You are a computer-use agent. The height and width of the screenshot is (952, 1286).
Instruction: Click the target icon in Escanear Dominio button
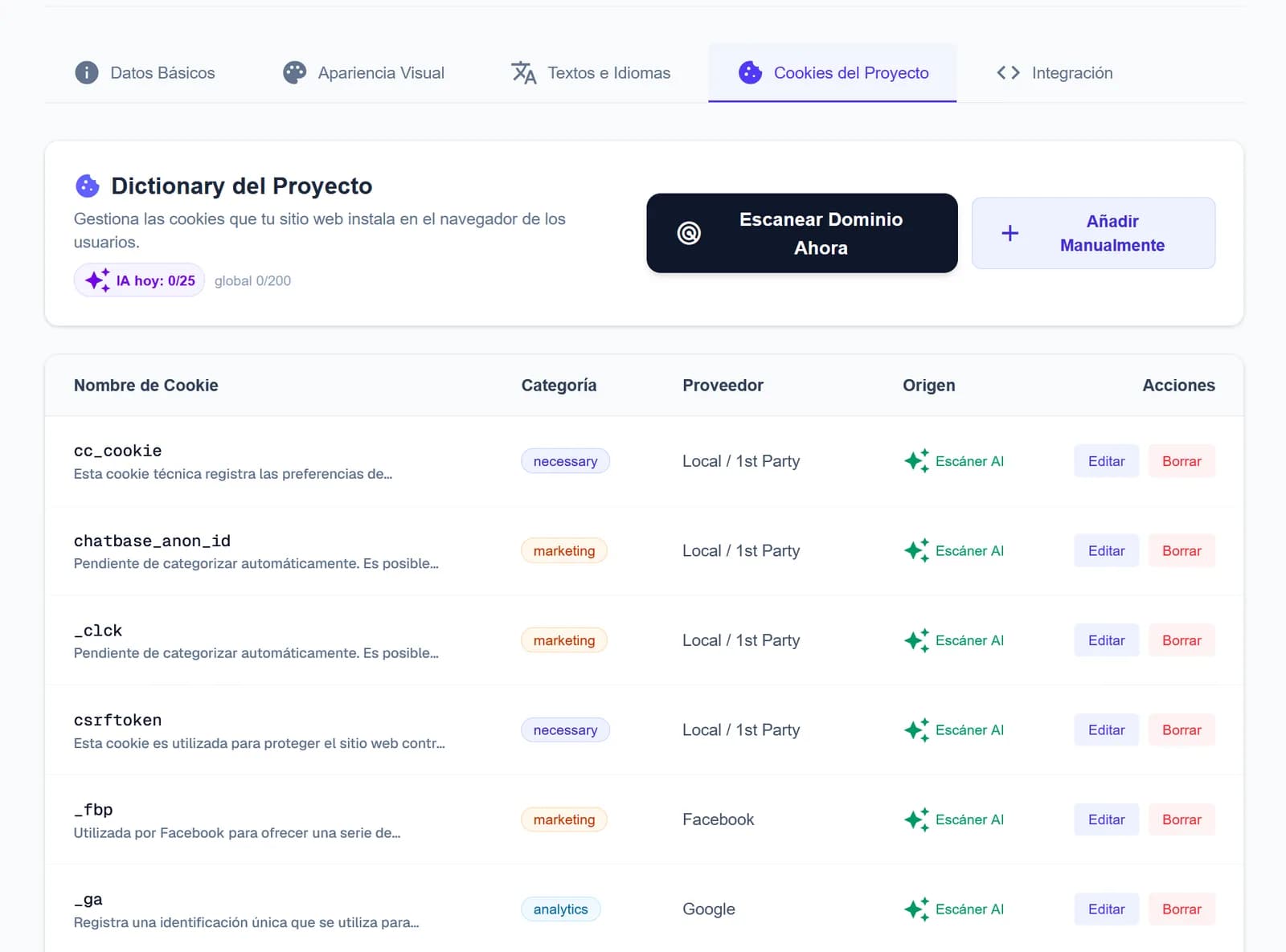[689, 234]
